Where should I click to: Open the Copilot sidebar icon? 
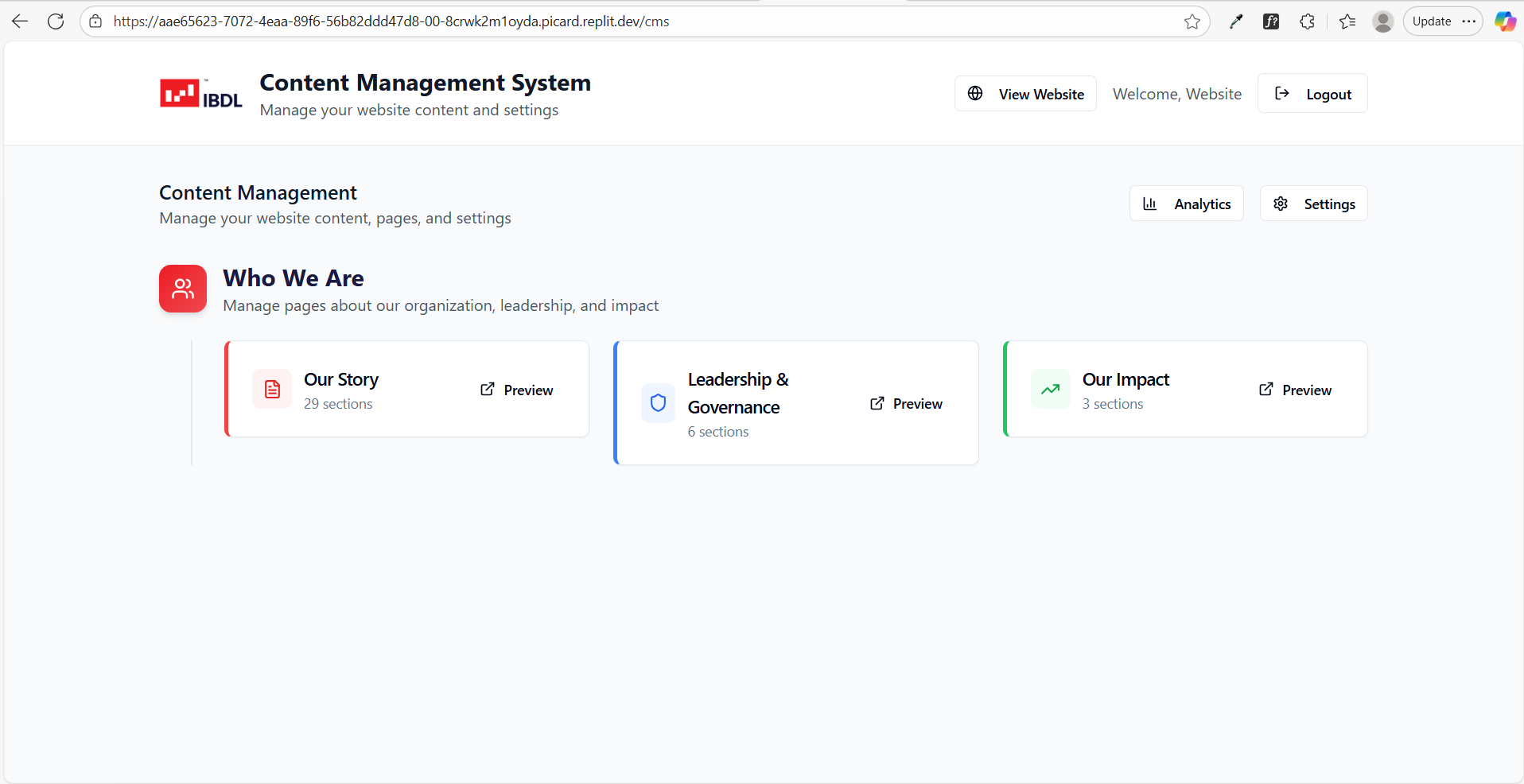[1504, 21]
